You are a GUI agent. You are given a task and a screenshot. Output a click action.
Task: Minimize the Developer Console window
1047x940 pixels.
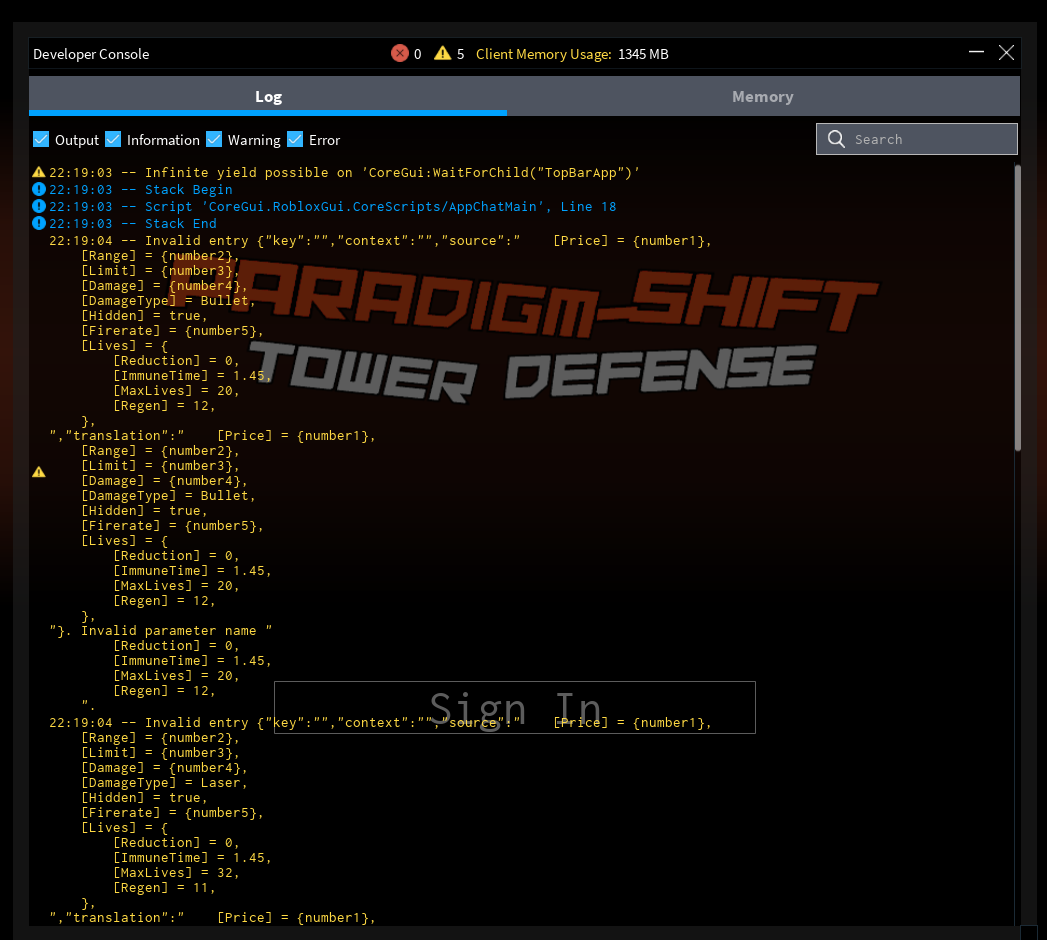pyautogui.click(x=976, y=52)
